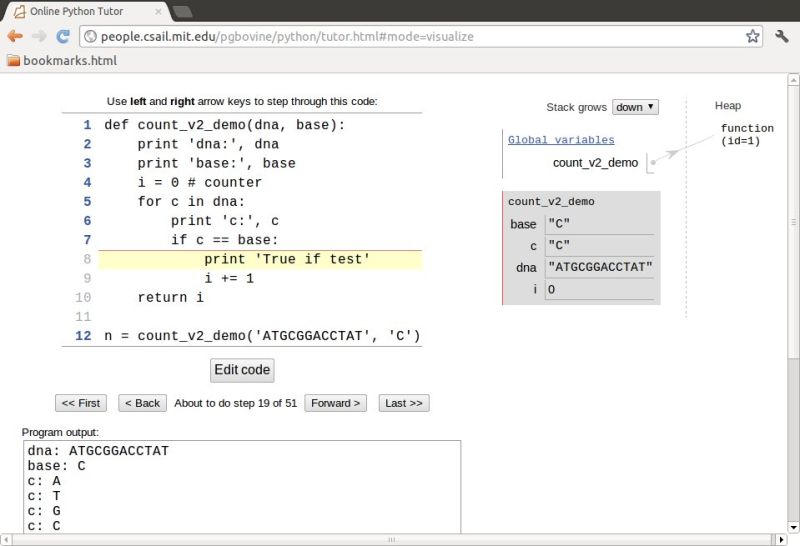Open the Stack grows dropdown
Screen dimensions: 800x546
point(635,107)
